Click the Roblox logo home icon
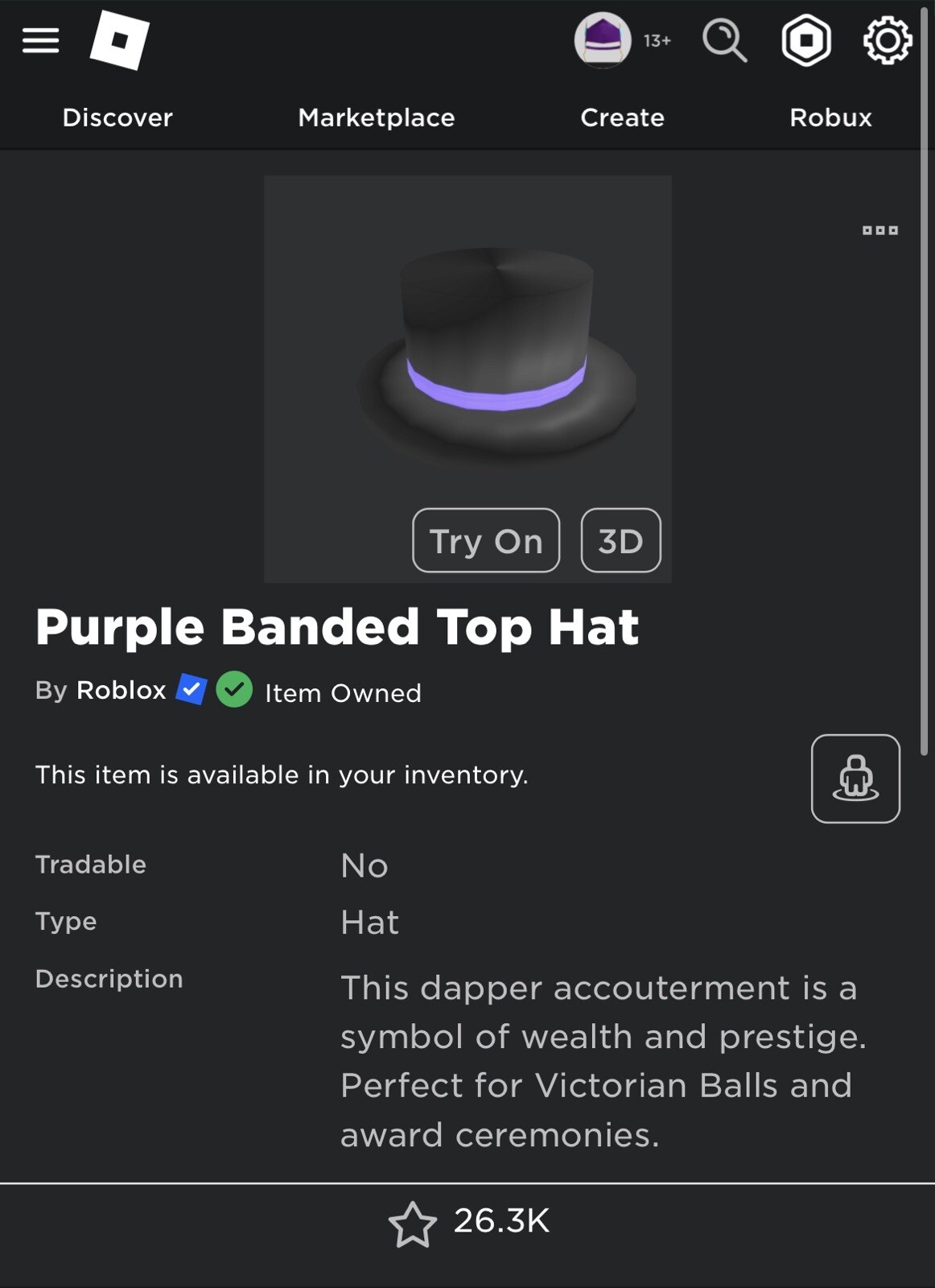Image resolution: width=935 pixels, height=1288 pixels. [x=119, y=40]
